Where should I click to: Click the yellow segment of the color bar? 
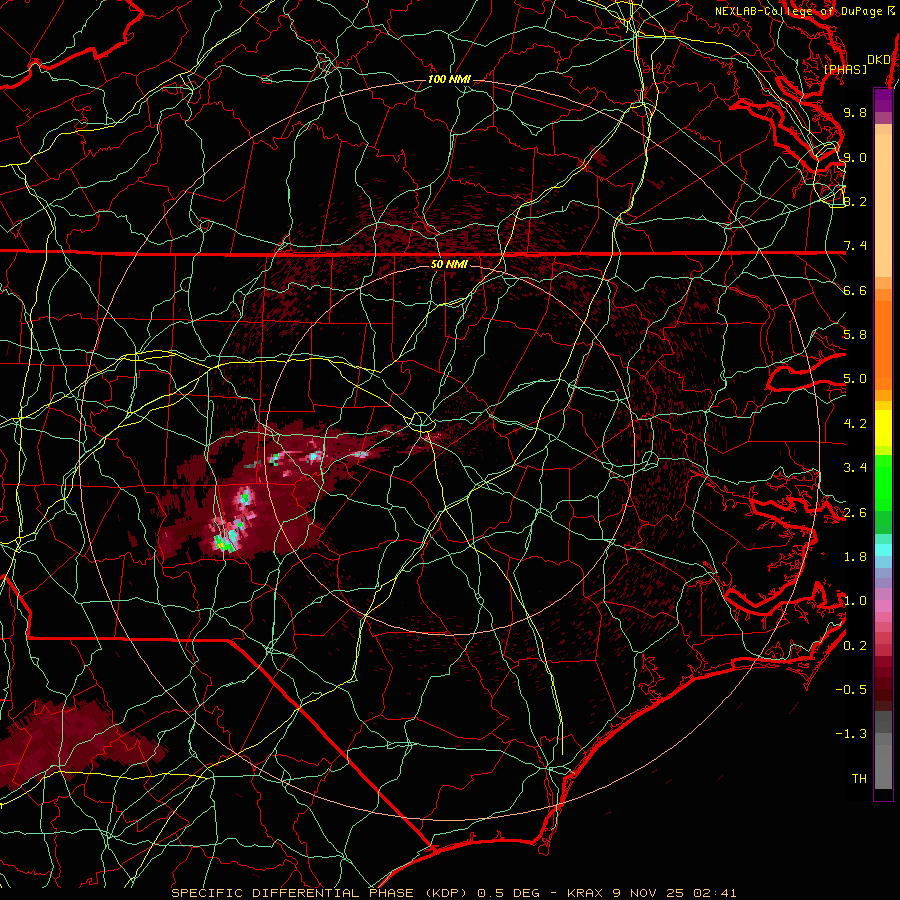tap(883, 428)
